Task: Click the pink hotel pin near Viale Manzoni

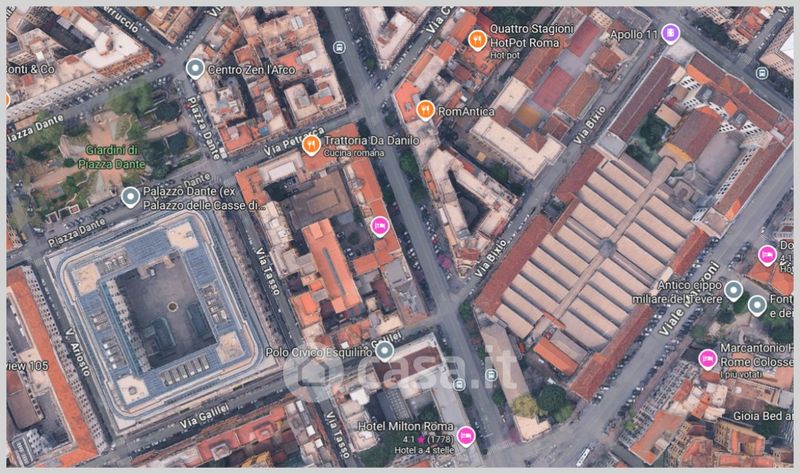Action: point(767,255)
